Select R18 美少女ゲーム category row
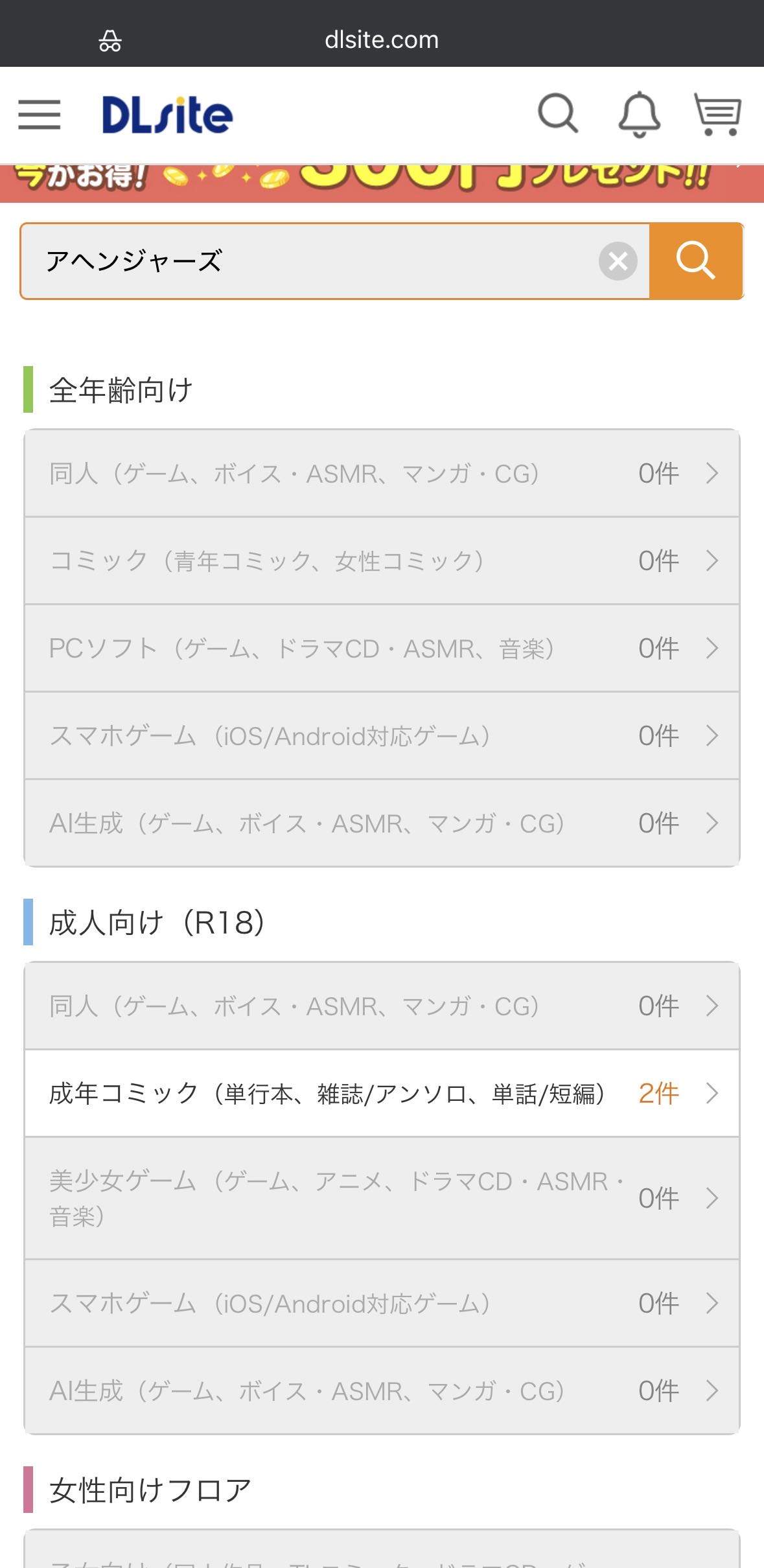Viewport: 764px width, 1568px height. pos(382,1198)
